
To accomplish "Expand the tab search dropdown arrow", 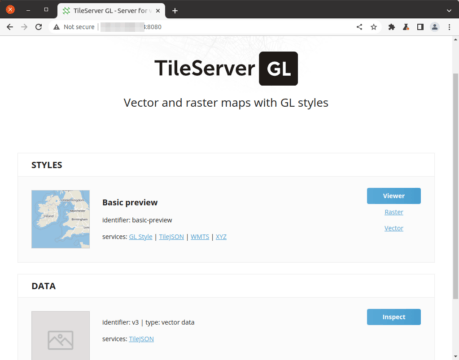I will pyautogui.click(x=449, y=11).
